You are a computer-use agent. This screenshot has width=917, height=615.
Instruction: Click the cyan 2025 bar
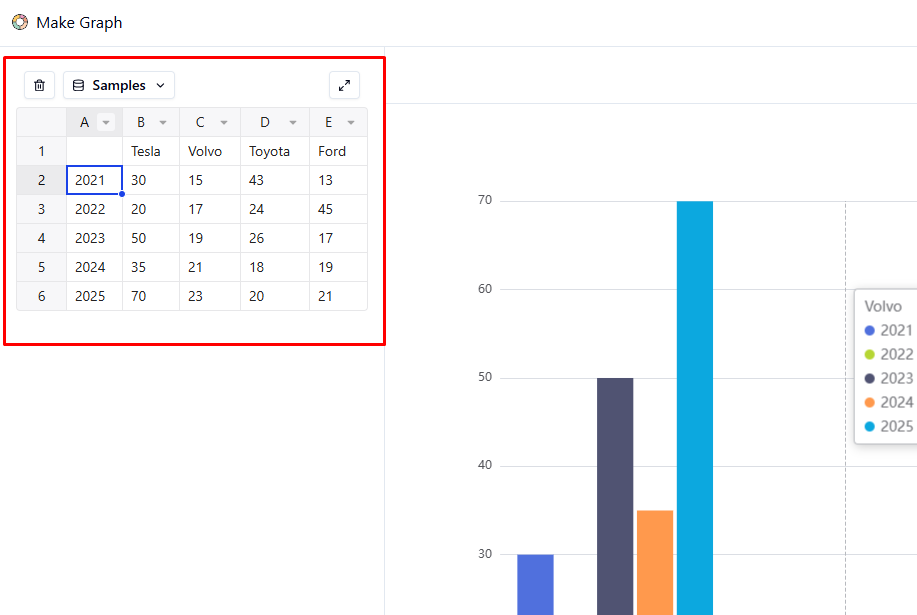[x=695, y=408]
